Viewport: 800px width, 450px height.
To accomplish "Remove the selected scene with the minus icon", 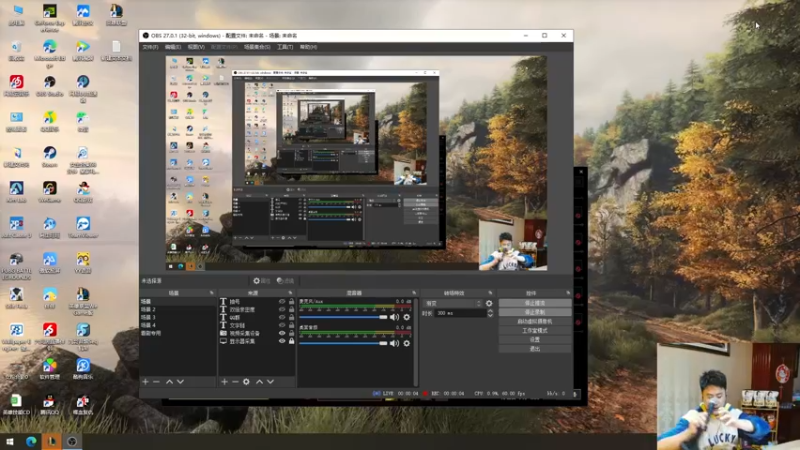I will [x=157, y=382].
